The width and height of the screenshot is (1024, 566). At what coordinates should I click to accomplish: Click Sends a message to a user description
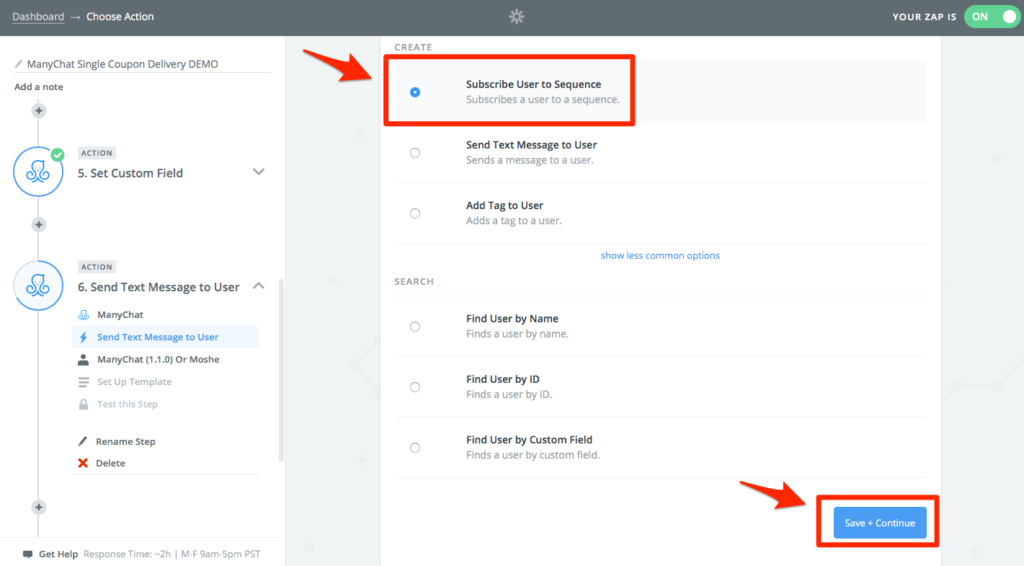click(x=530, y=161)
